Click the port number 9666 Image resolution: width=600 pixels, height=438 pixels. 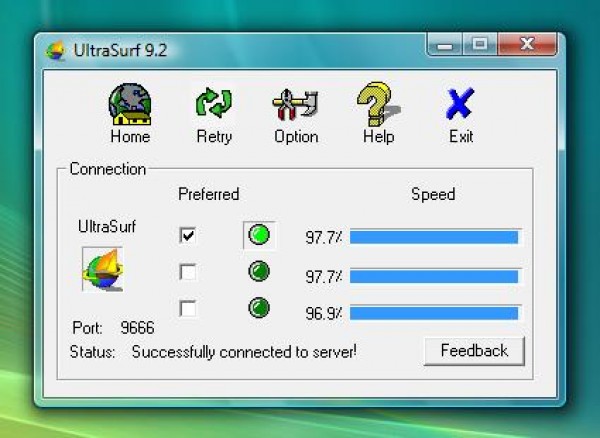tap(137, 328)
